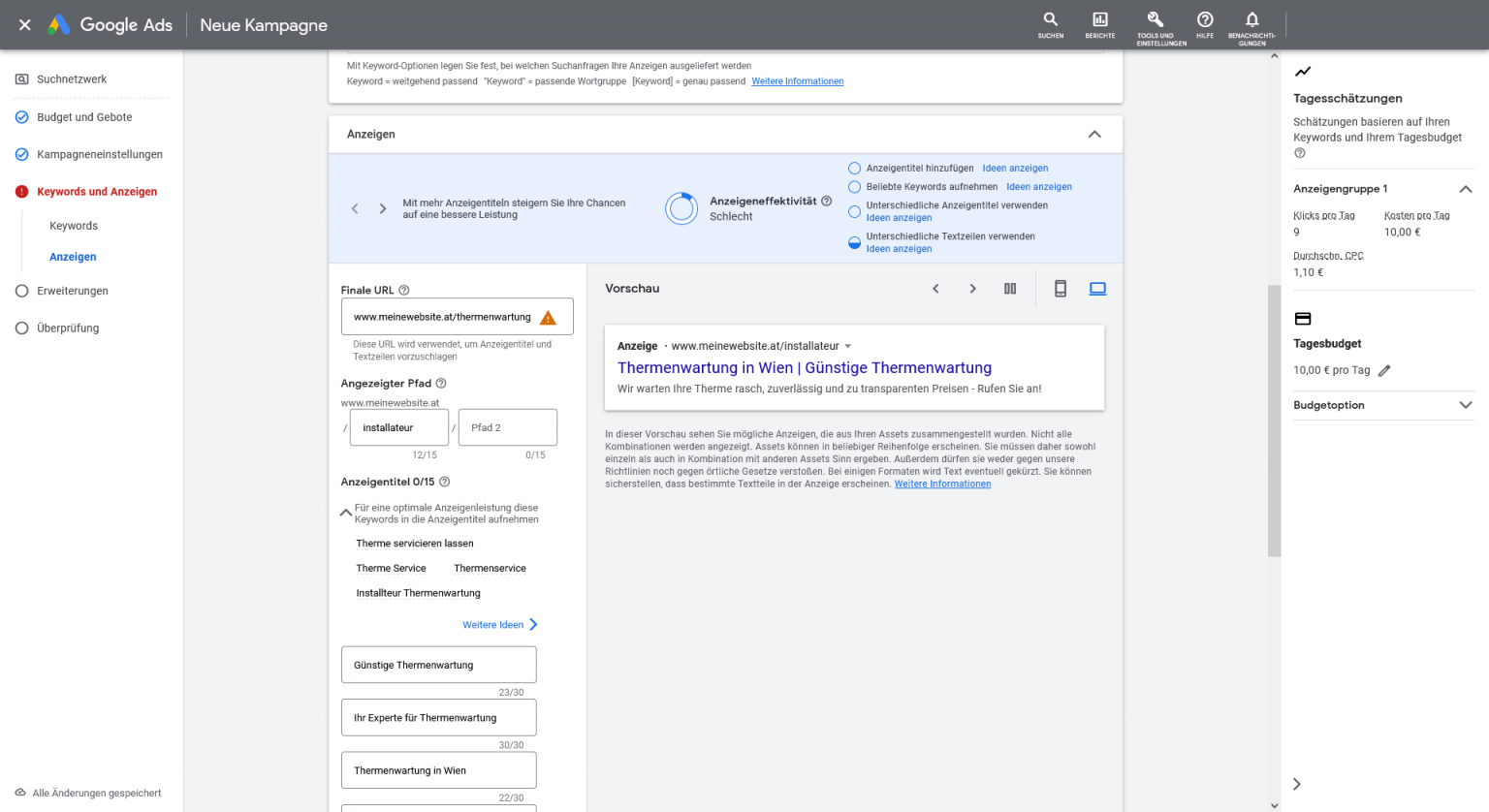Click Finale URL help icon
This screenshot has width=1489, height=812.
click(x=404, y=290)
